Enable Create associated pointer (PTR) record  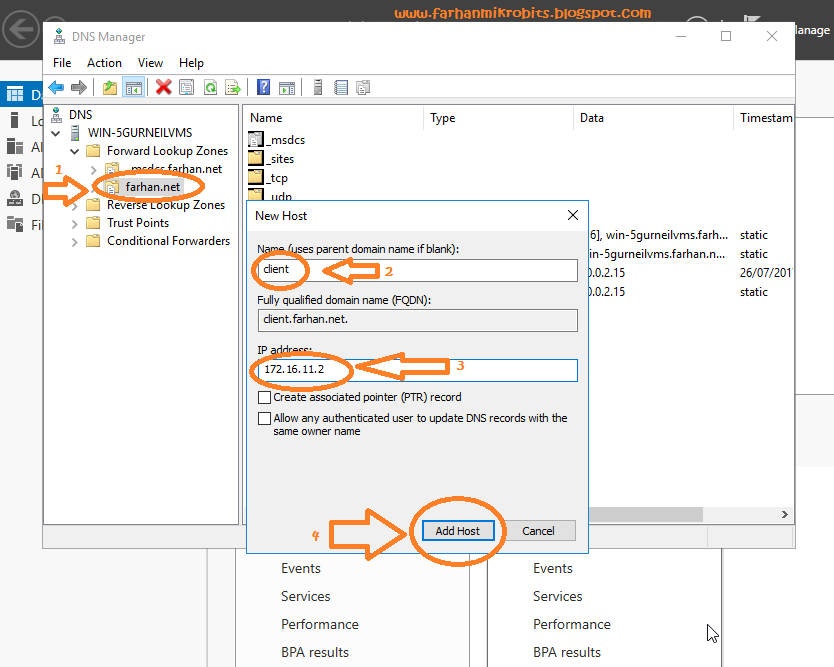pyautogui.click(x=265, y=396)
